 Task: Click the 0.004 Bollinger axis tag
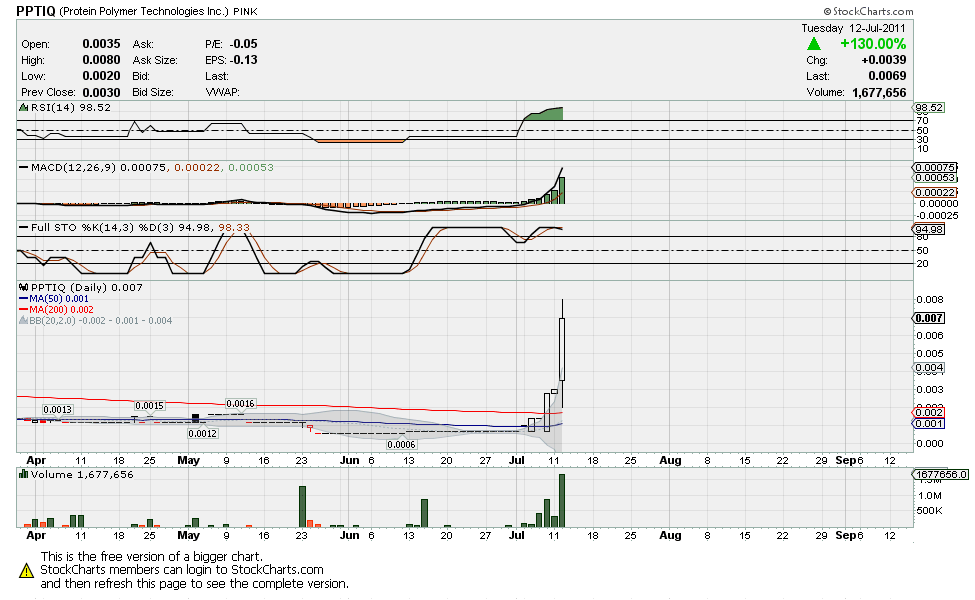(928, 368)
